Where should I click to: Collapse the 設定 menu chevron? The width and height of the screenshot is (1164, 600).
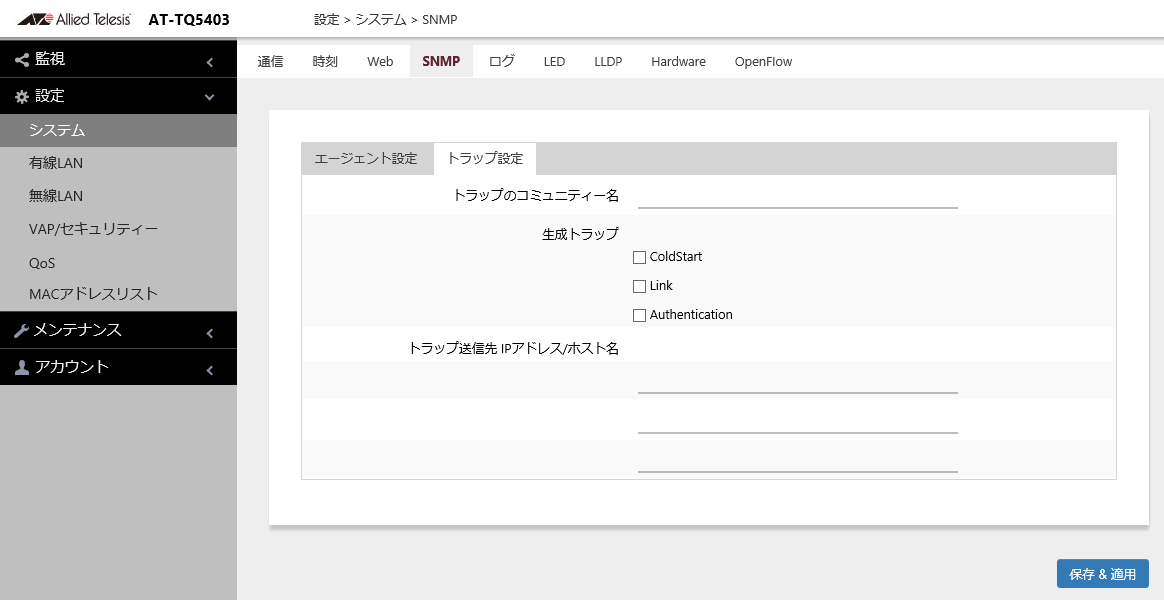[210, 97]
